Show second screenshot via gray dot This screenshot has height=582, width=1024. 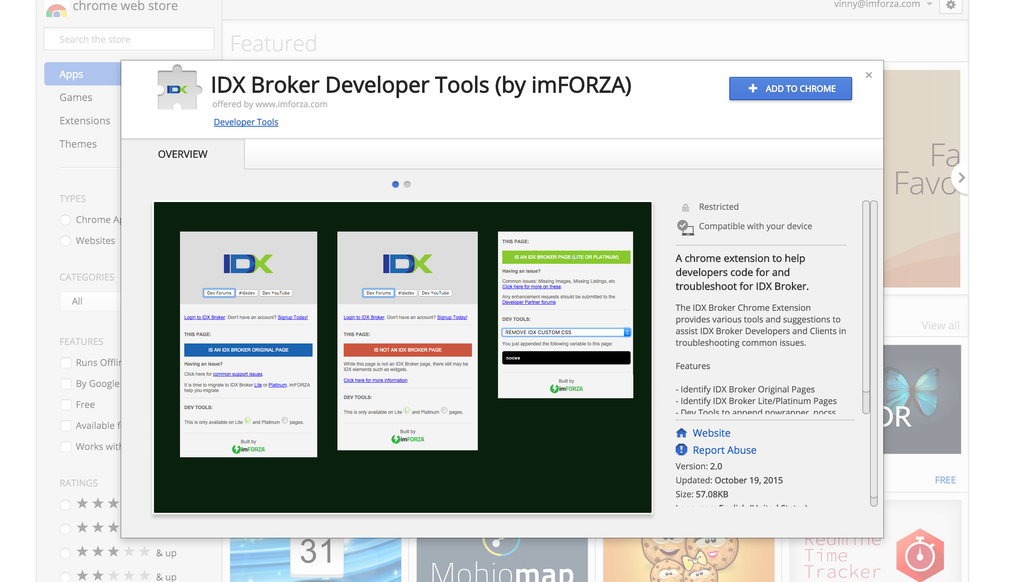click(407, 185)
